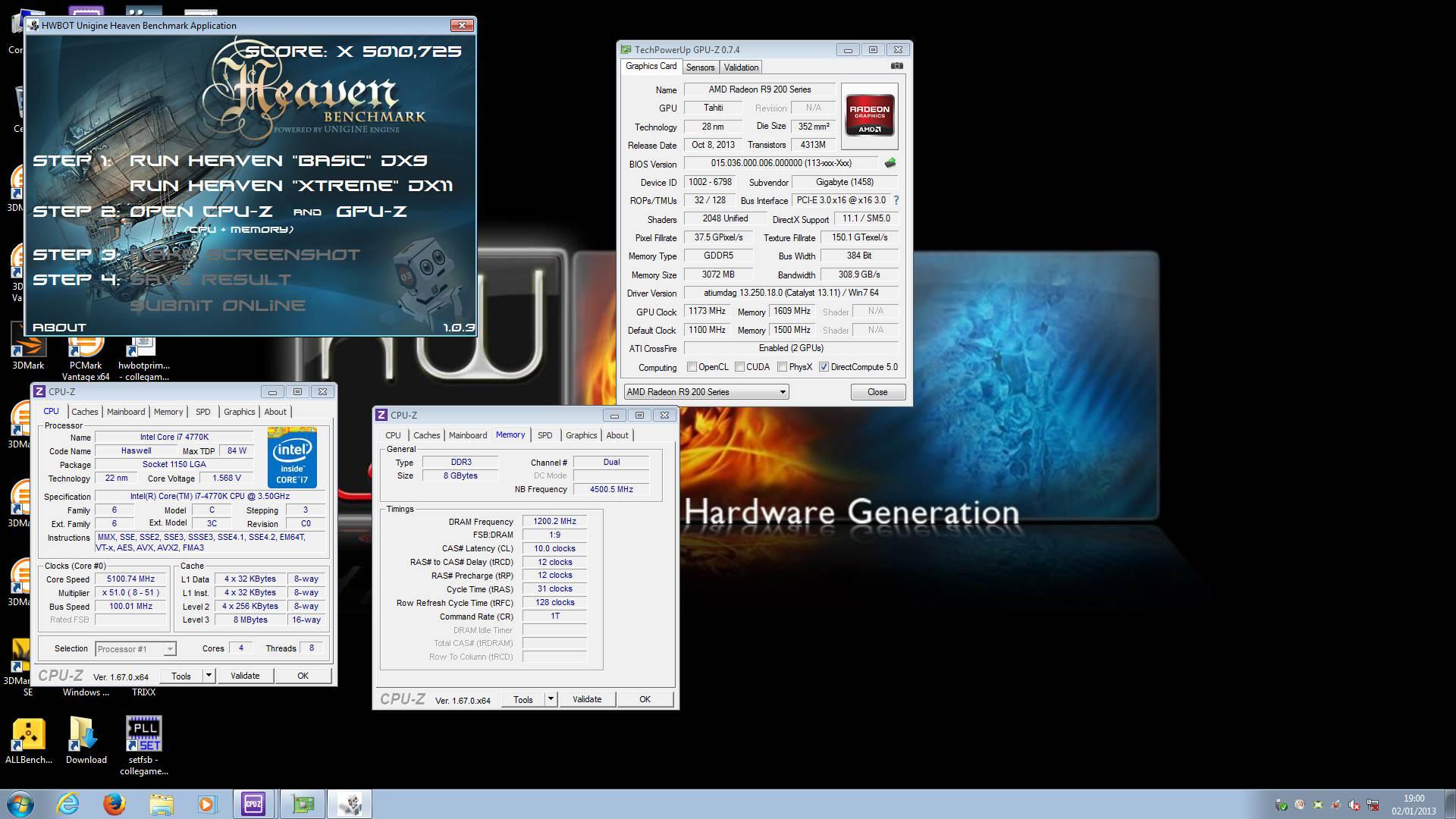Click About in the Heaven Benchmark app
The width and height of the screenshot is (1456, 819).
(x=59, y=328)
